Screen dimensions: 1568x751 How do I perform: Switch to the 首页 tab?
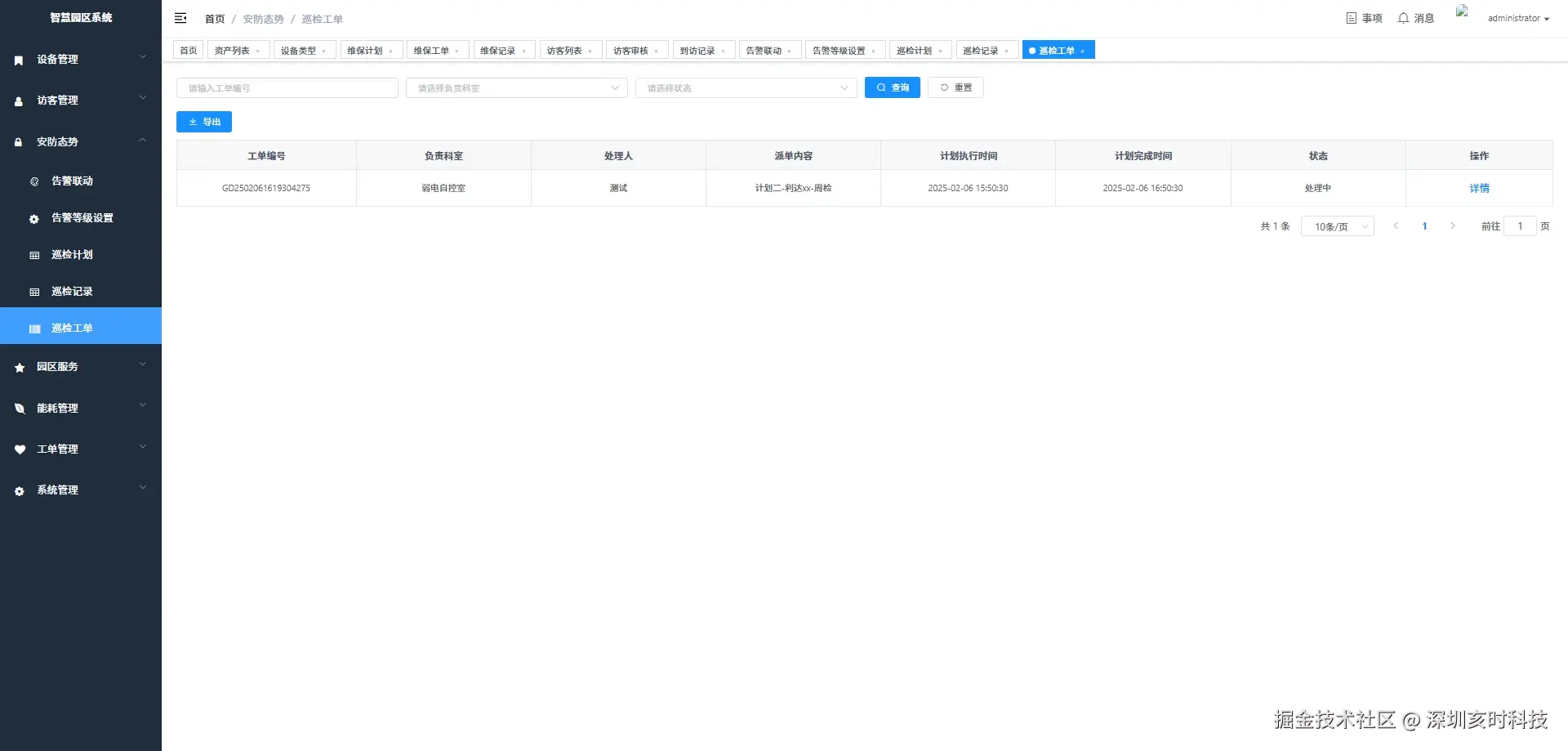coord(189,51)
